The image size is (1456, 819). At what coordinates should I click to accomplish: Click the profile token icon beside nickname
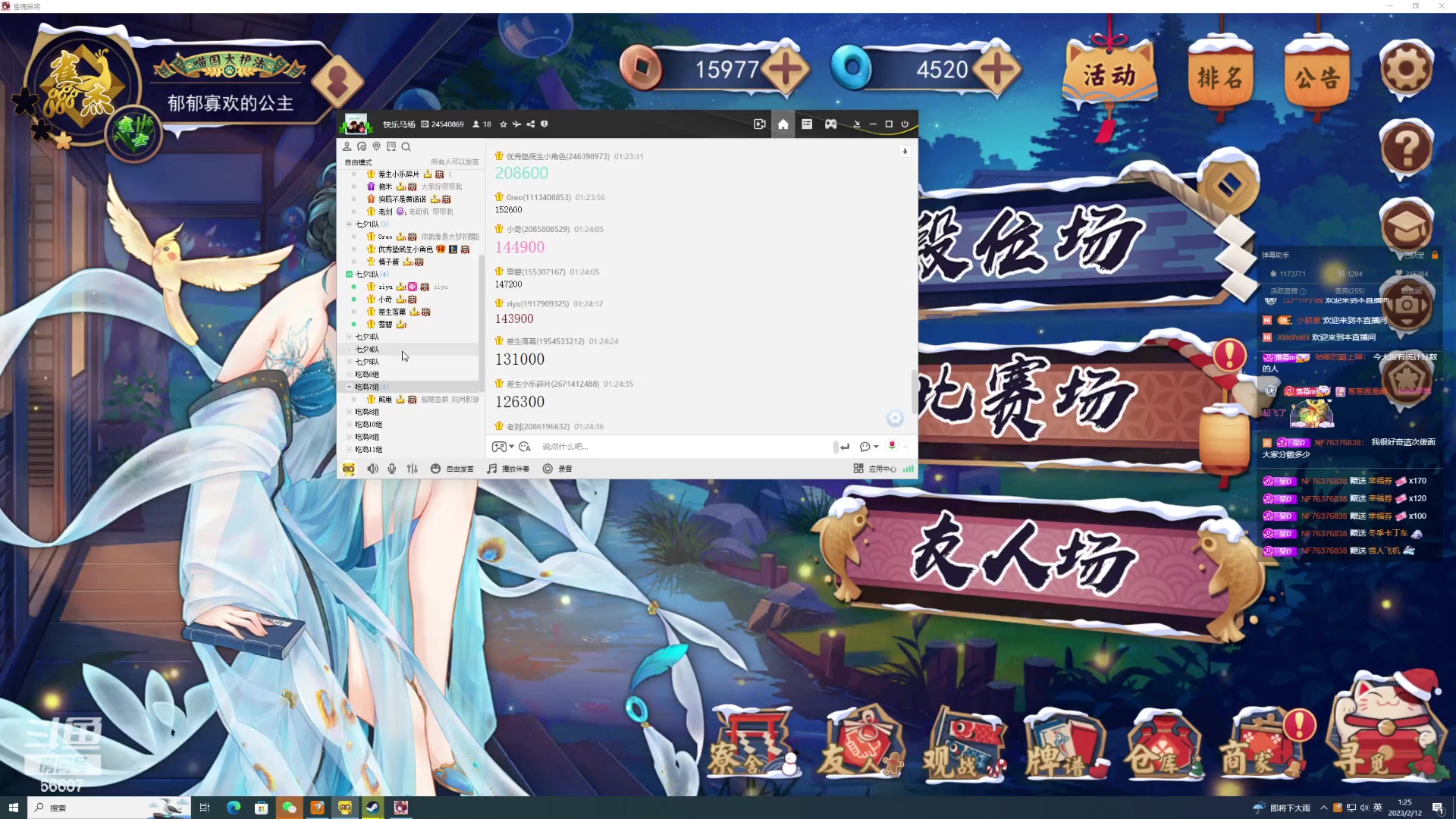[x=338, y=80]
